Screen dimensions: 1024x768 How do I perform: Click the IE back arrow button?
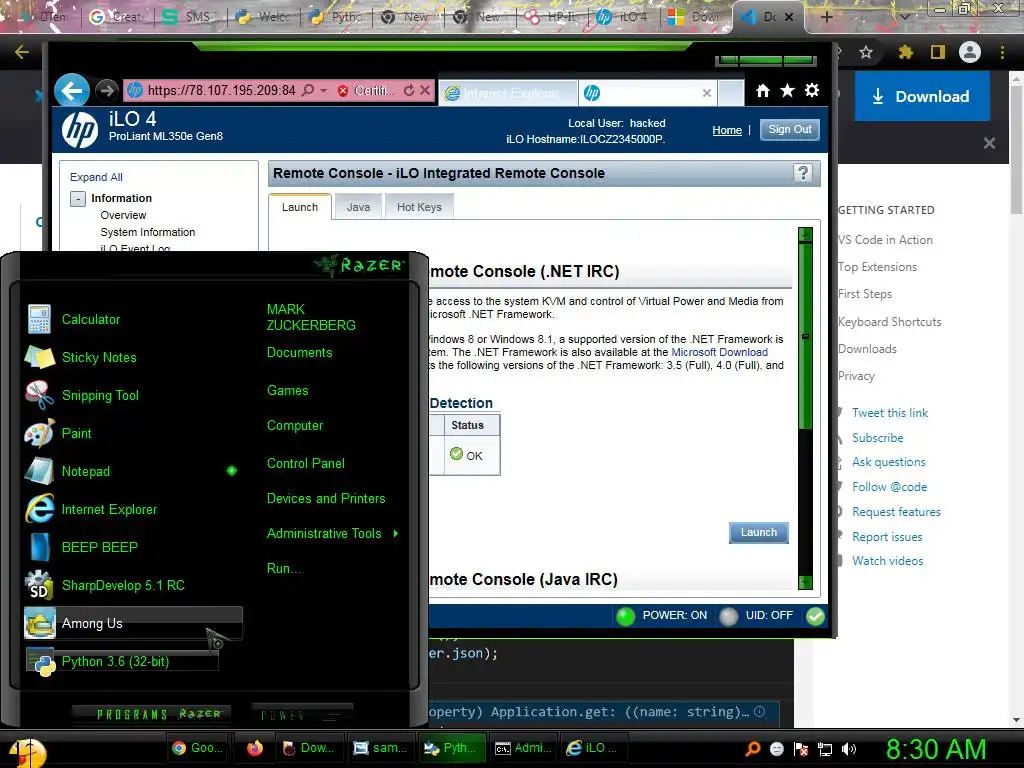pyautogui.click(x=72, y=90)
